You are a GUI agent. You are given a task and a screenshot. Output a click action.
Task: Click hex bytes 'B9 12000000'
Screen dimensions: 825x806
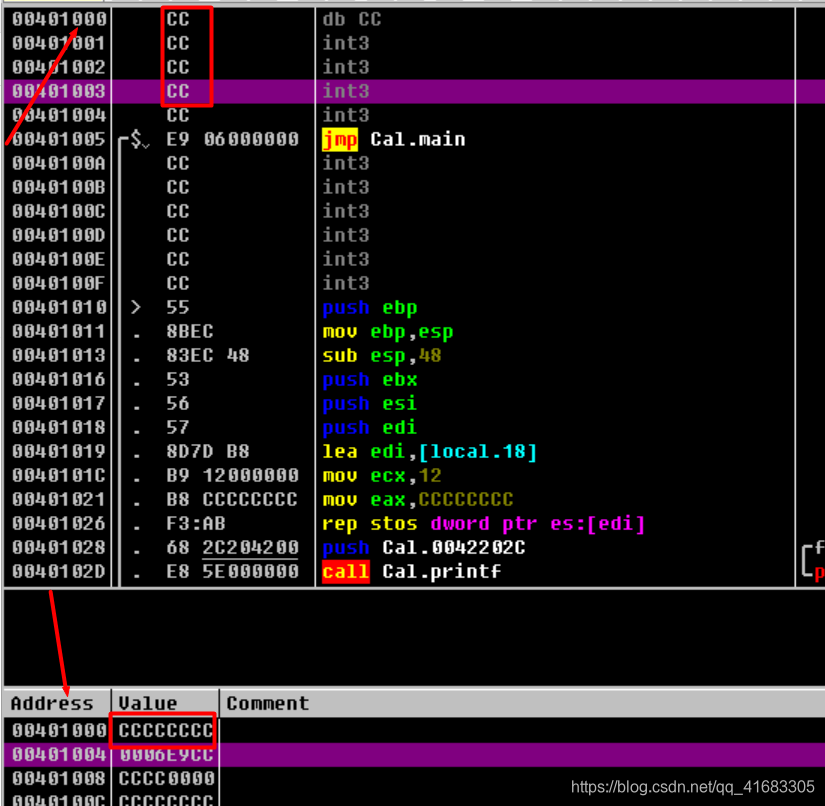point(233,476)
